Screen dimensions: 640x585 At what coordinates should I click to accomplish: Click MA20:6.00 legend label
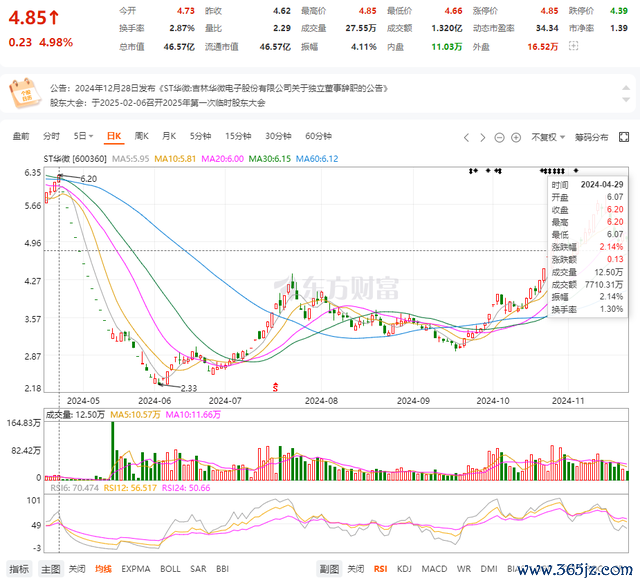click(x=222, y=159)
